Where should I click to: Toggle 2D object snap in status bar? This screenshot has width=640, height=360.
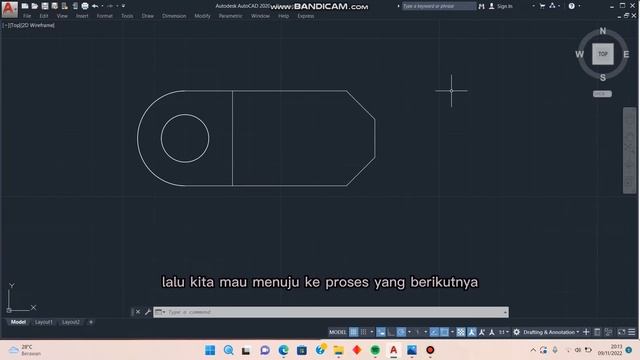click(x=444, y=332)
